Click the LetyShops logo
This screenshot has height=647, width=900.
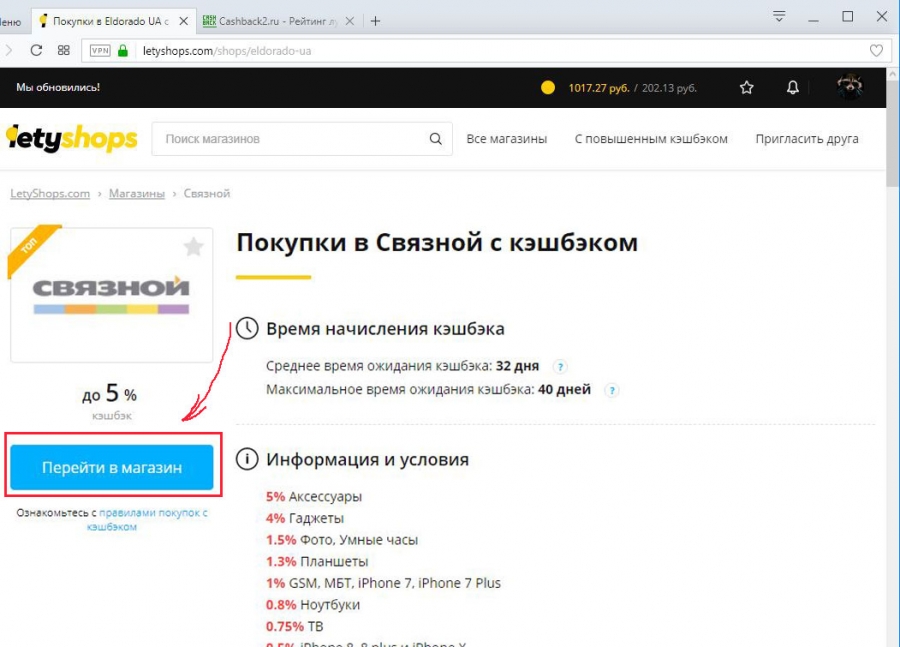pos(72,138)
